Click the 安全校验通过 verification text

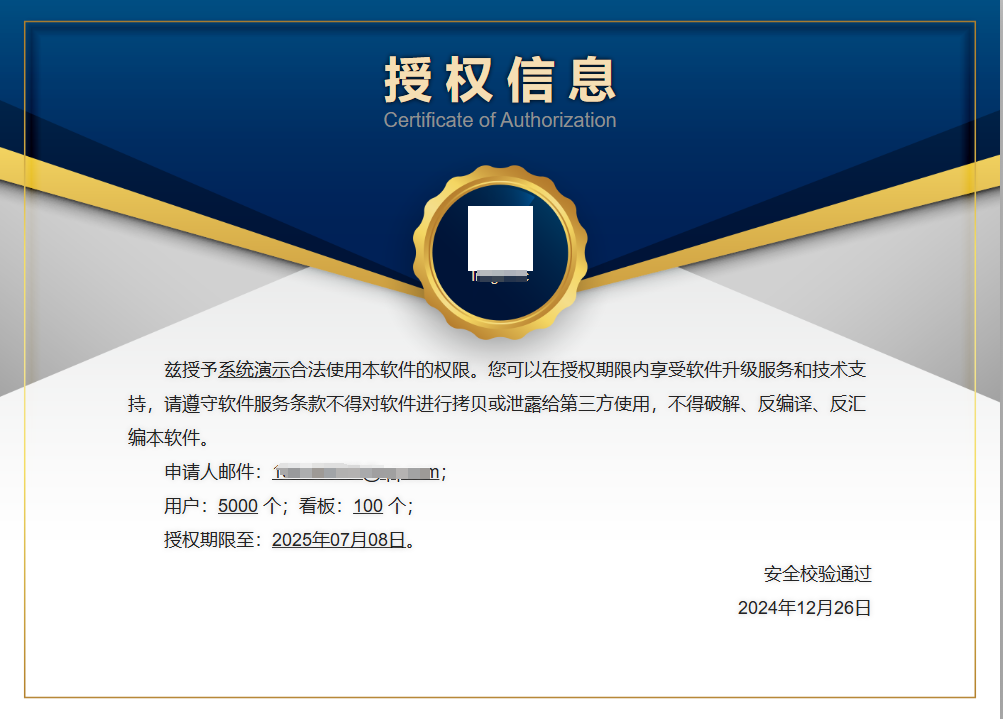tap(817, 574)
